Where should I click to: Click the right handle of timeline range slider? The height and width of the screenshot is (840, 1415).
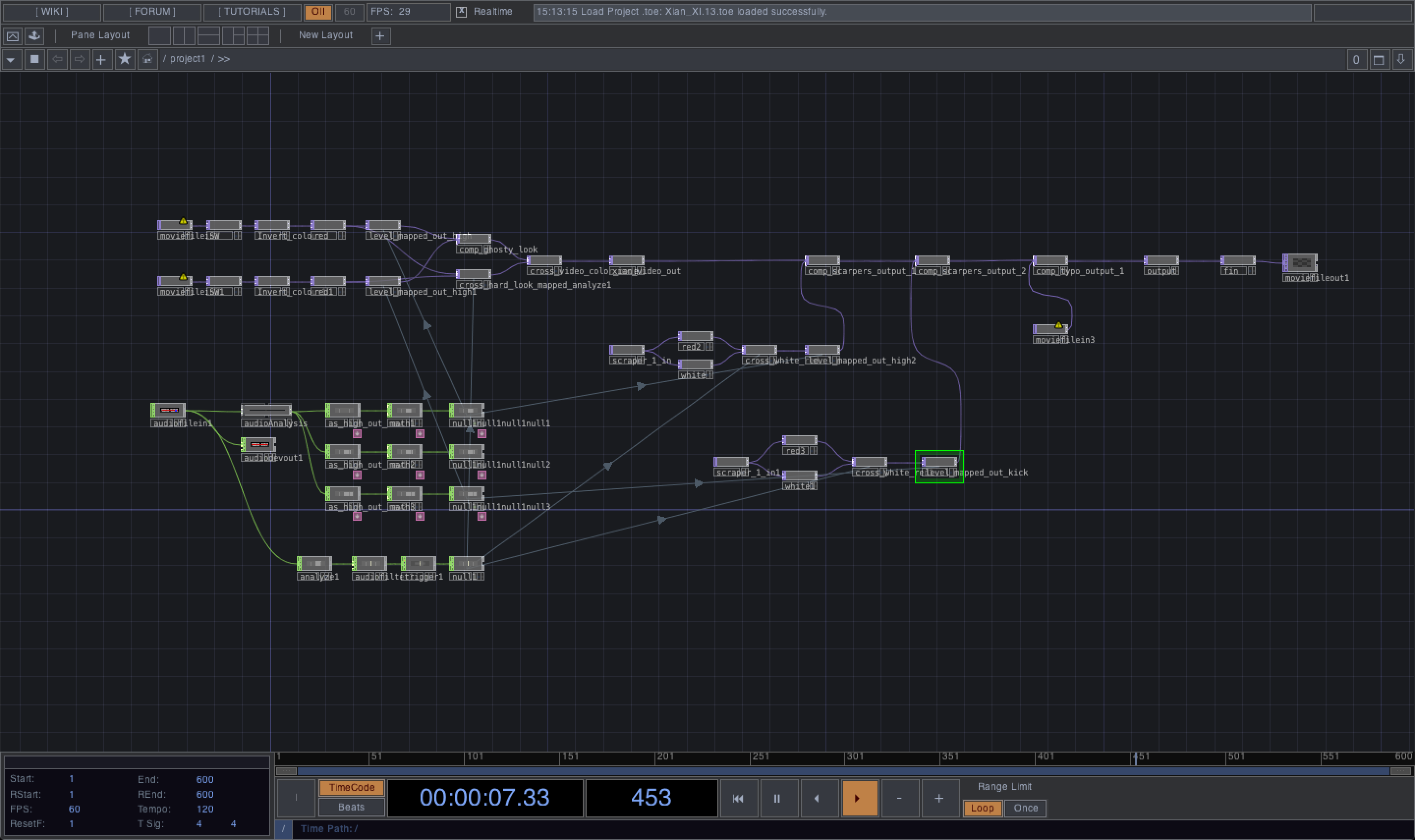tap(1401, 771)
